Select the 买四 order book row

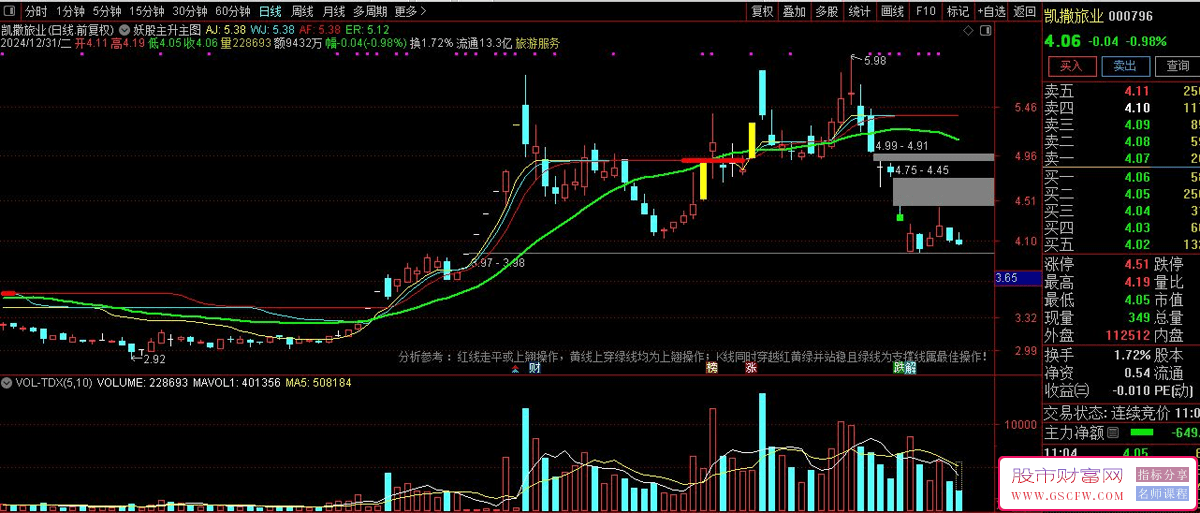click(x=1121, y=227)
